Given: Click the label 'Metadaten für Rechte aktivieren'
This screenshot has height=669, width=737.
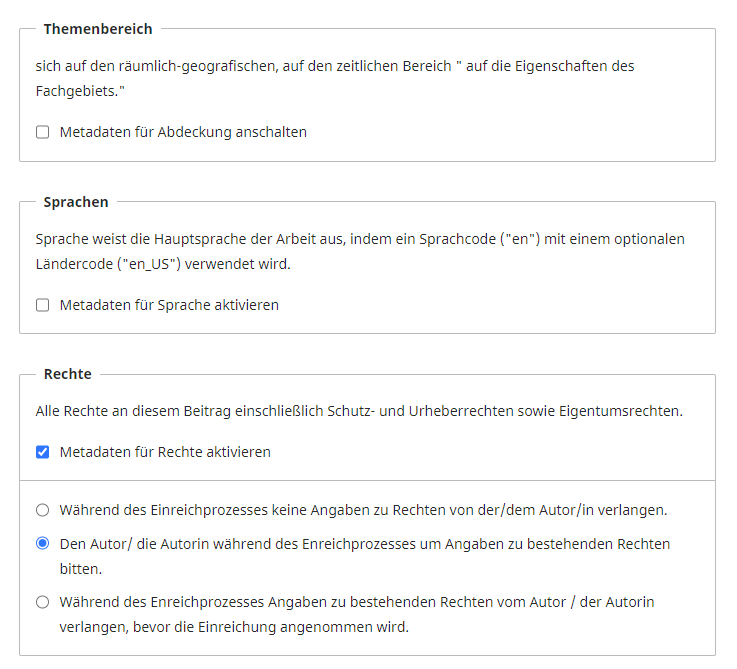Looking at the screenshot, I should click(165, 452).
